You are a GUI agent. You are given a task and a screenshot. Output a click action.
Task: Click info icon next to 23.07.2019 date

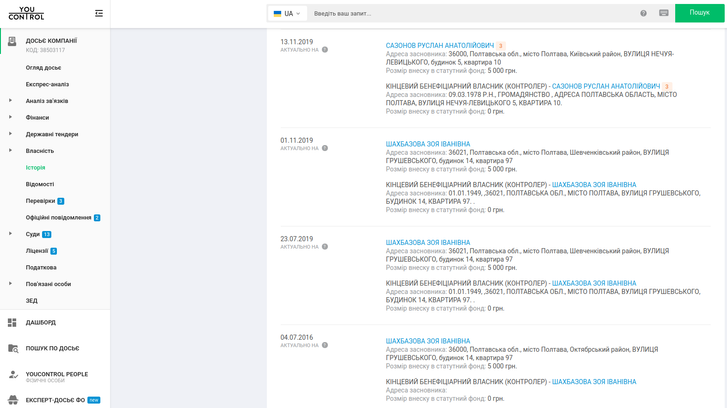[325, 247]
